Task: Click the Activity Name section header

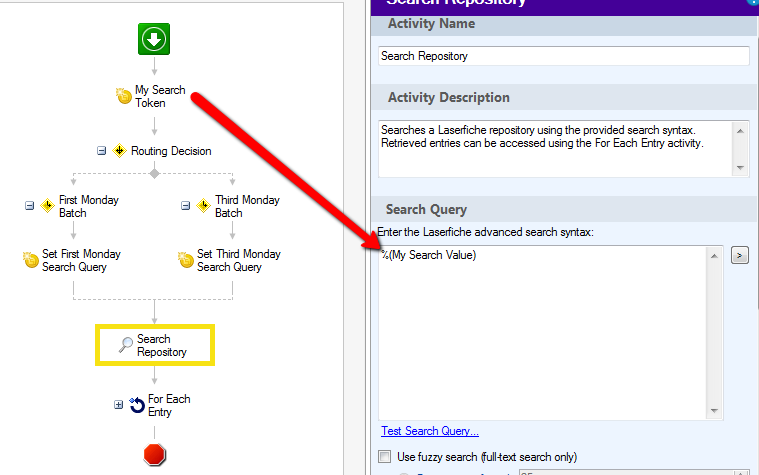Action: click(565, 24)
